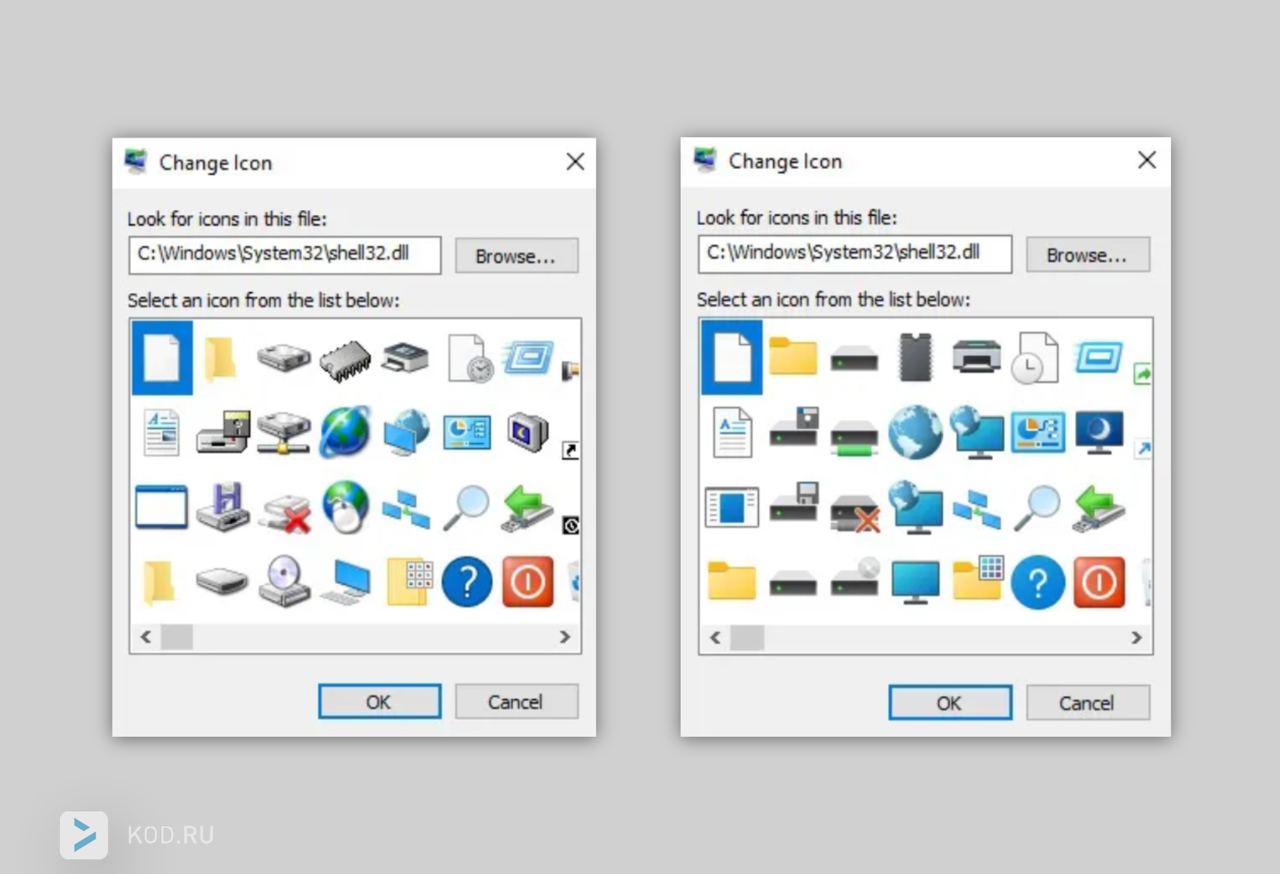Choose control panel chart icon in right dialog
The width and height of the screenshot is (1280, 874).
[x=1038, y=431]
